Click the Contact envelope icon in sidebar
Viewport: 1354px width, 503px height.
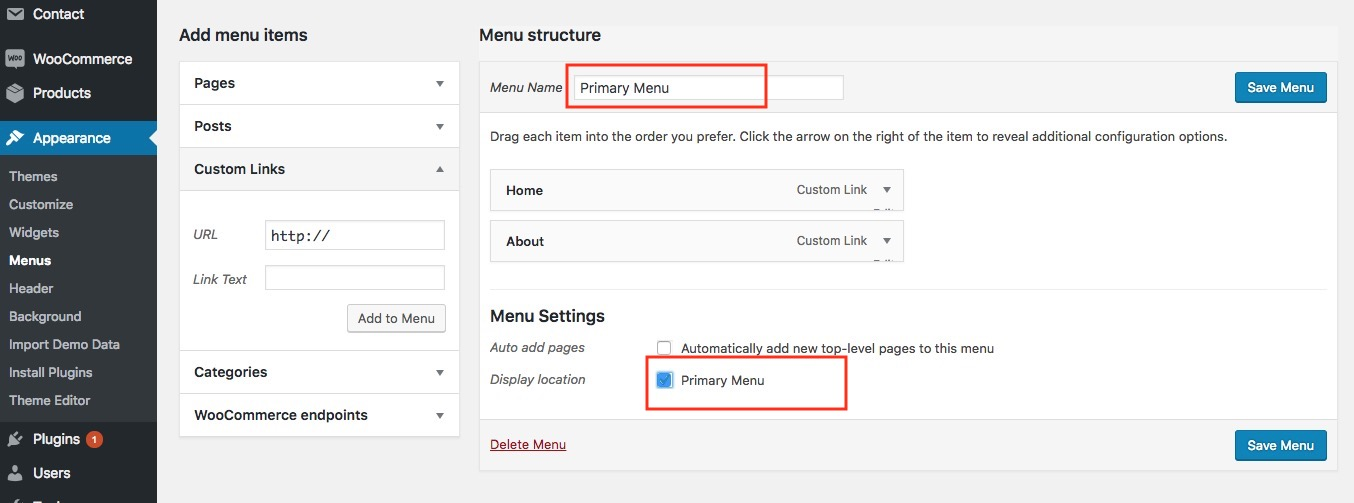pyautogui.click(x=15, y=14)
